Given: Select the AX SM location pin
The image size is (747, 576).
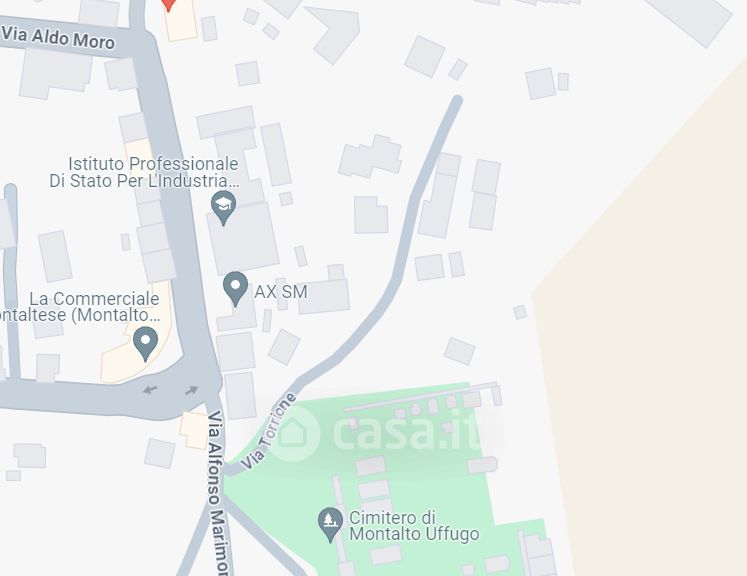Looking at the screenshot, I should 235,289.
